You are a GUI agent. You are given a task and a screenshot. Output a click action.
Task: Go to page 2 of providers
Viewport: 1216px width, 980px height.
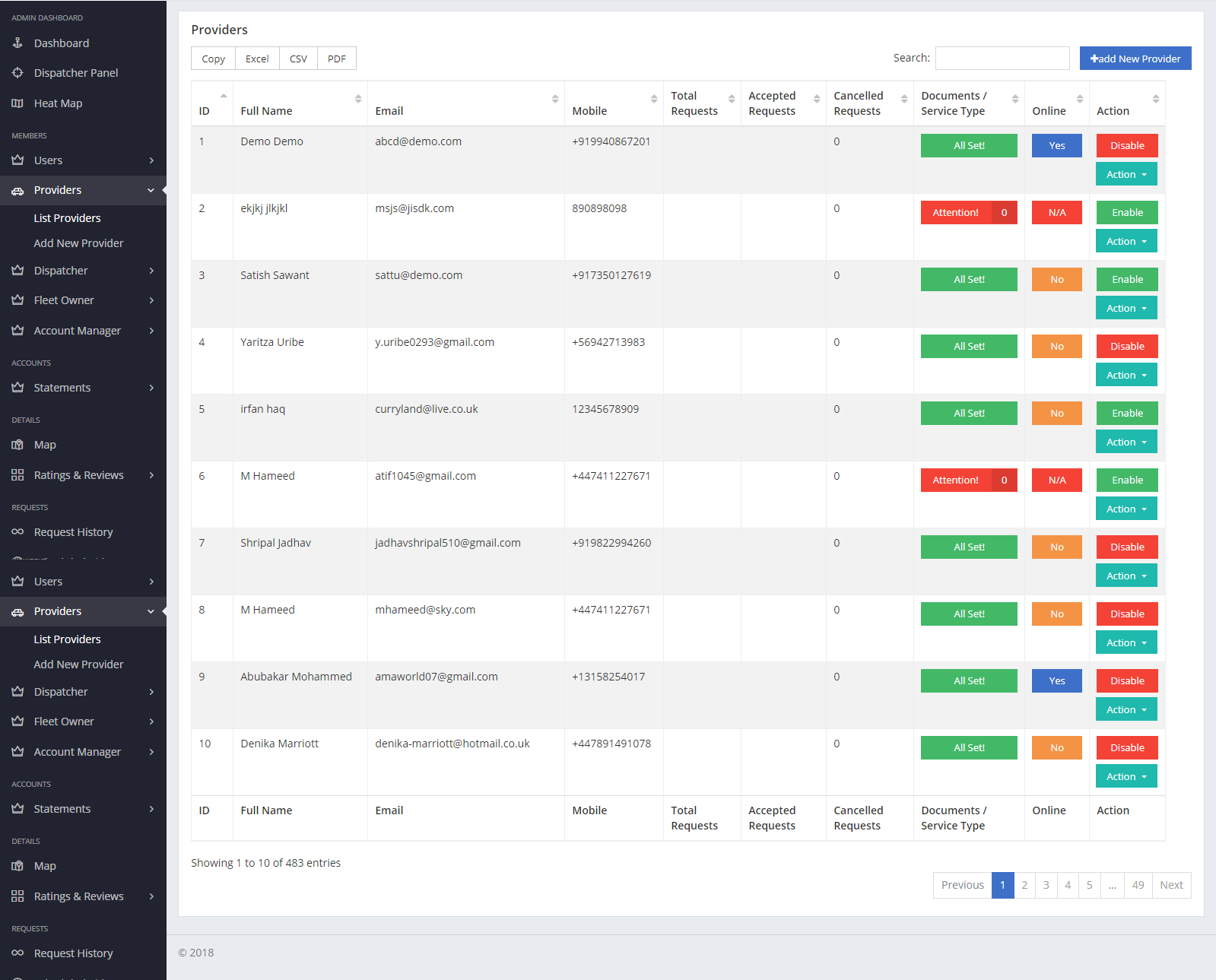tap(1024, 885)
